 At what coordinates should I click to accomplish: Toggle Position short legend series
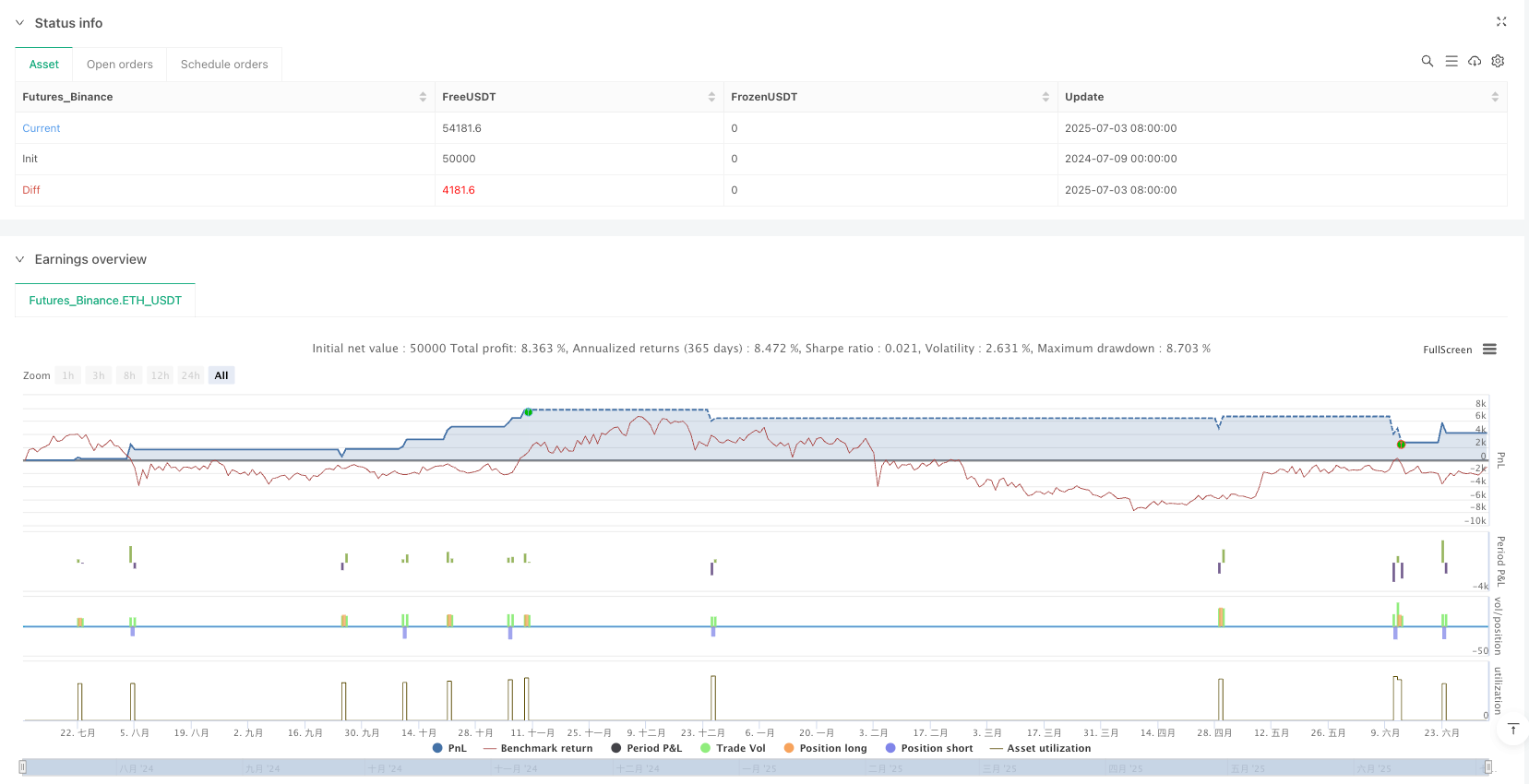click(928, 748)
